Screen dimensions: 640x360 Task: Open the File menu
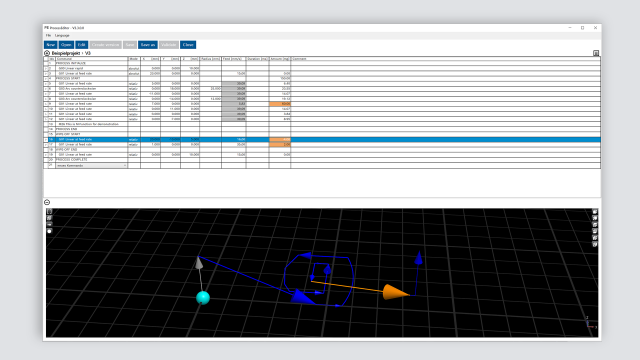pyautogui.click(x=48, y=36)
